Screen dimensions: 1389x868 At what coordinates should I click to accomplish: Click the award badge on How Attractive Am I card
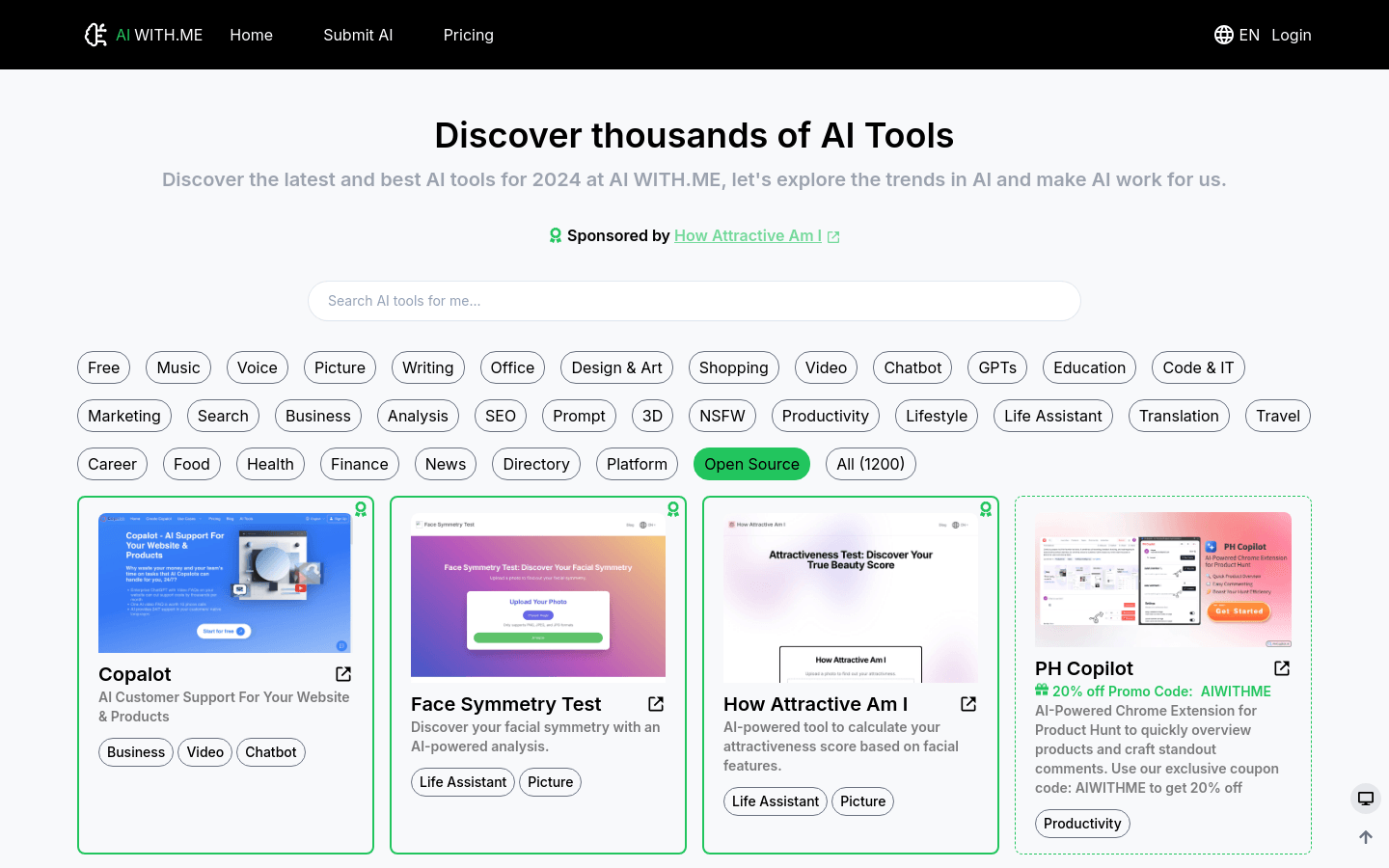[986, 509]
